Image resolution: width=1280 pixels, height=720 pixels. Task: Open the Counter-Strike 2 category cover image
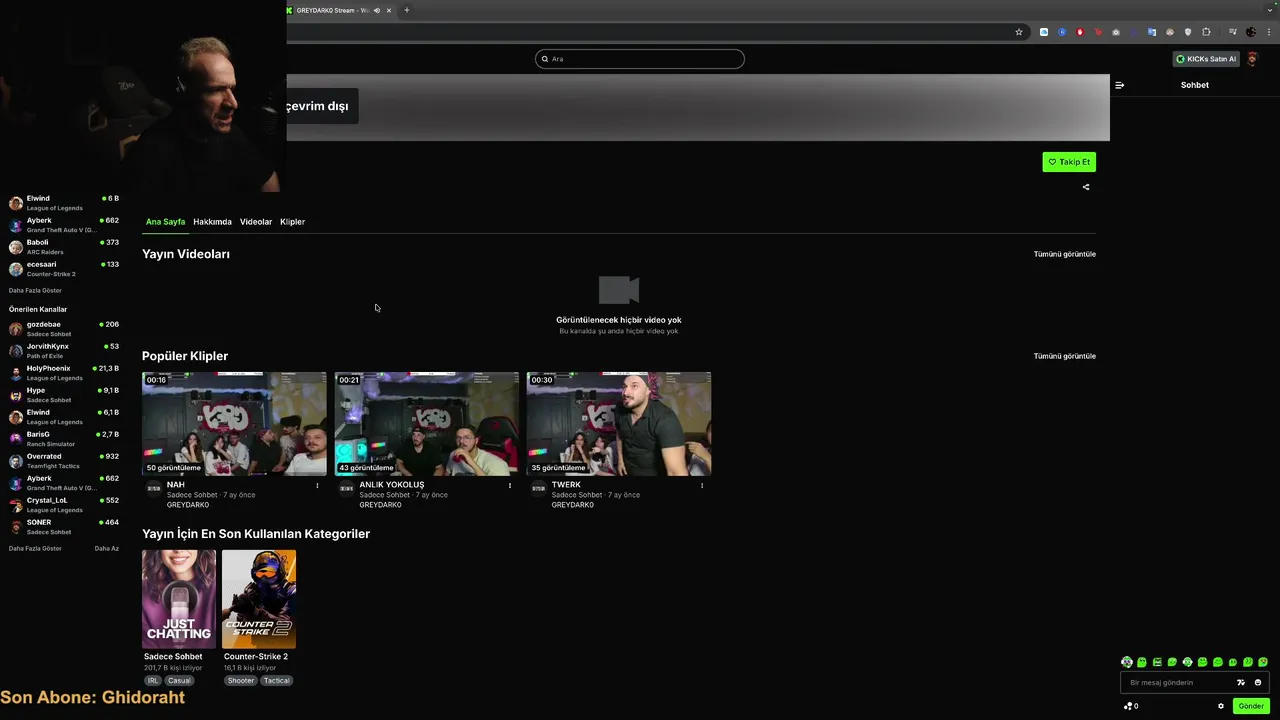pos(259,599)
